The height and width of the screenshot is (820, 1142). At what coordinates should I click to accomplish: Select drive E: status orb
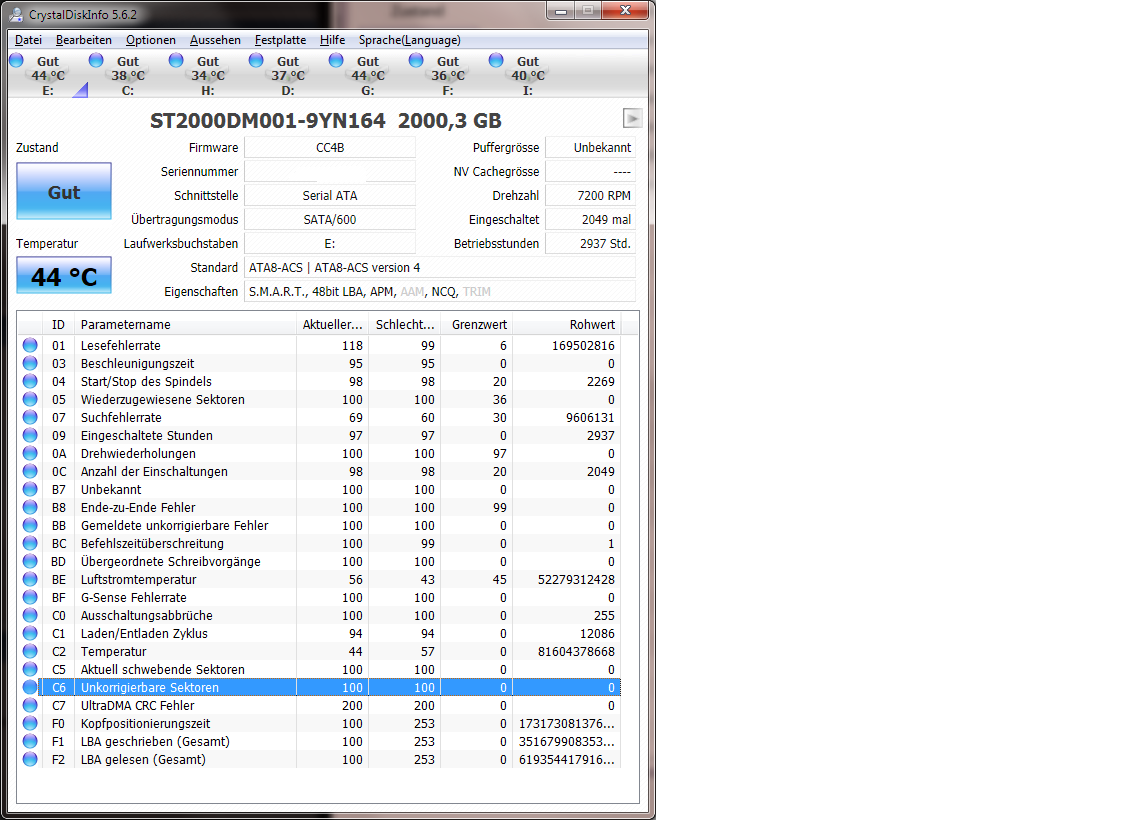16,60
